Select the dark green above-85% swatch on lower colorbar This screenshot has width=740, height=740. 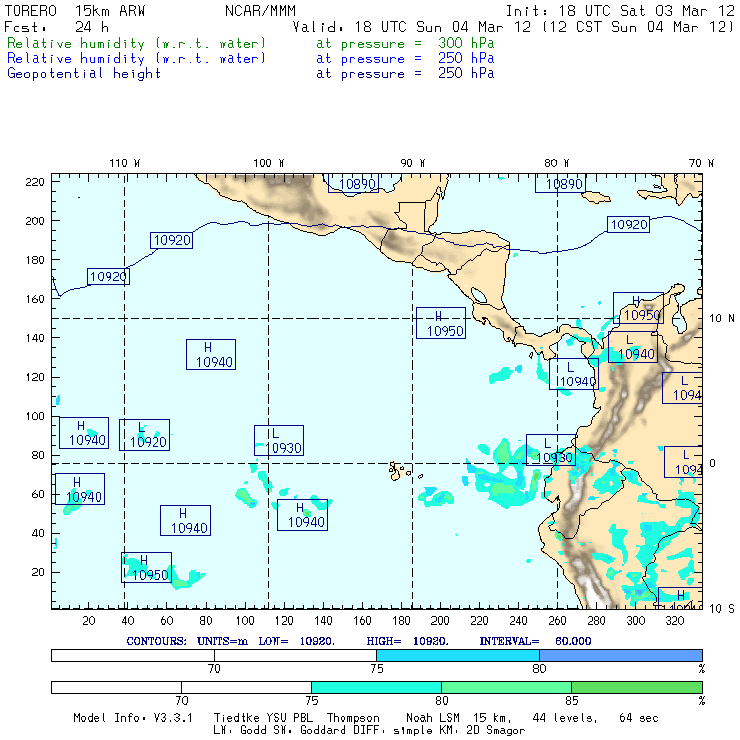[x=637, y=687]
